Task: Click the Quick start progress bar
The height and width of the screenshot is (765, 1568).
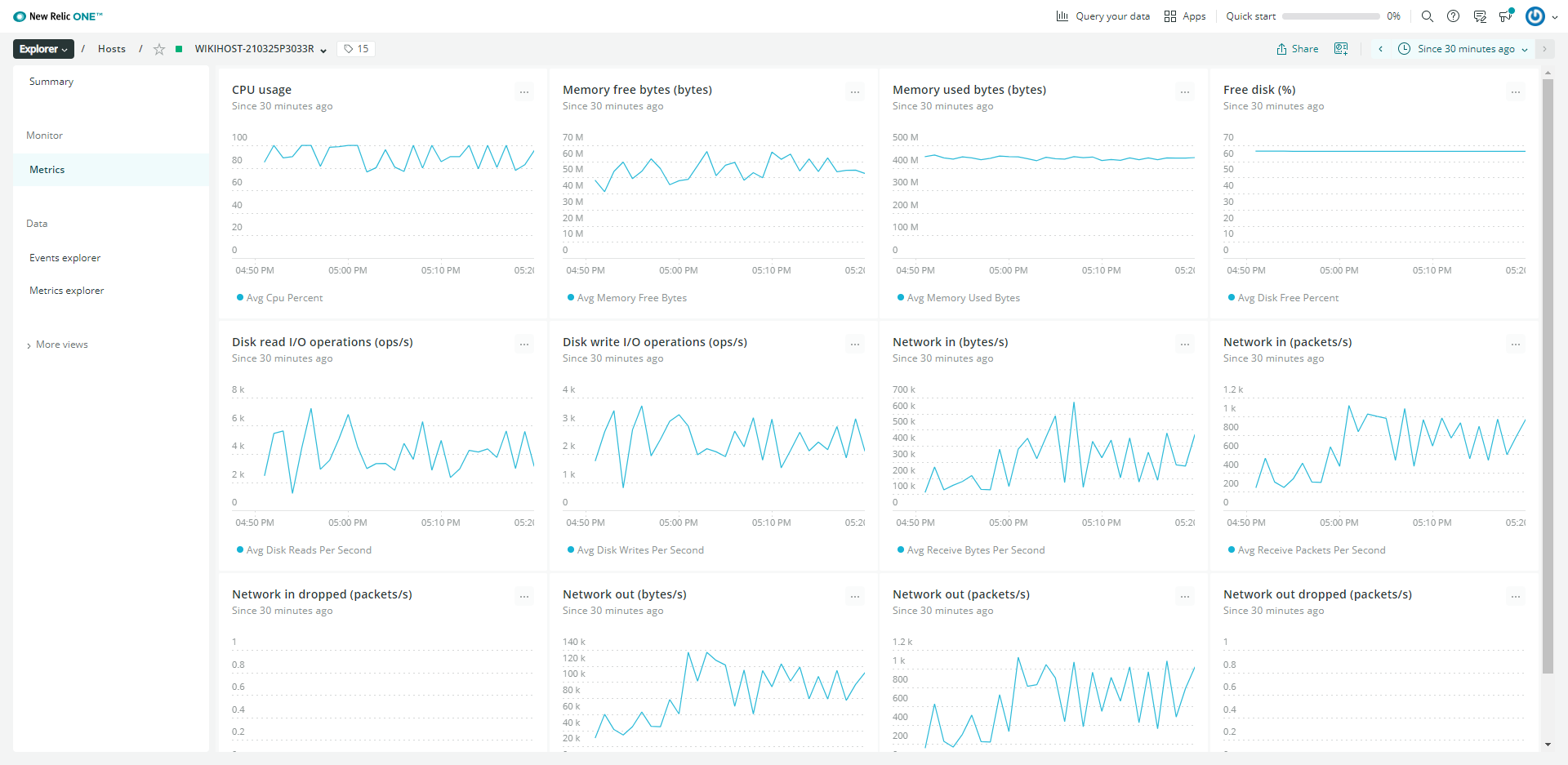Action: [1330, 16]
